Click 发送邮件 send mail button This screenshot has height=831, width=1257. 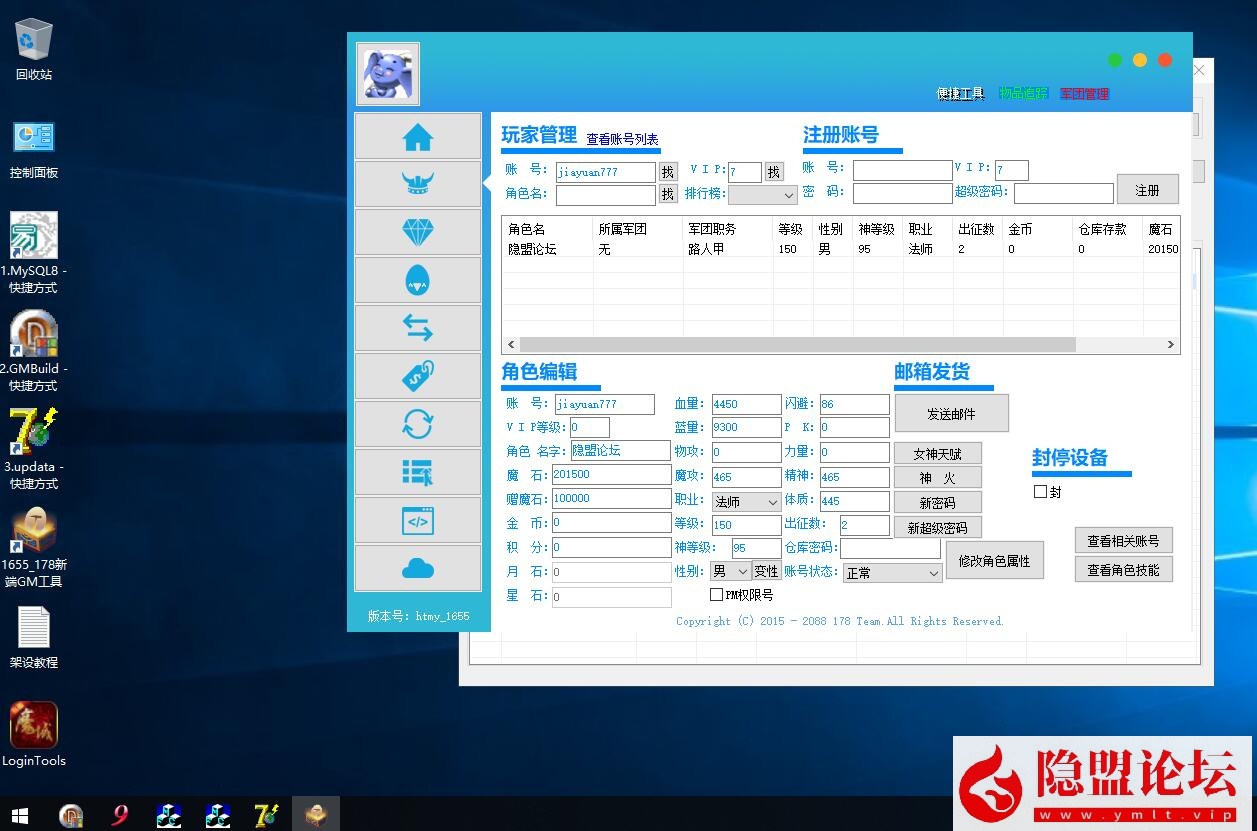951,413
